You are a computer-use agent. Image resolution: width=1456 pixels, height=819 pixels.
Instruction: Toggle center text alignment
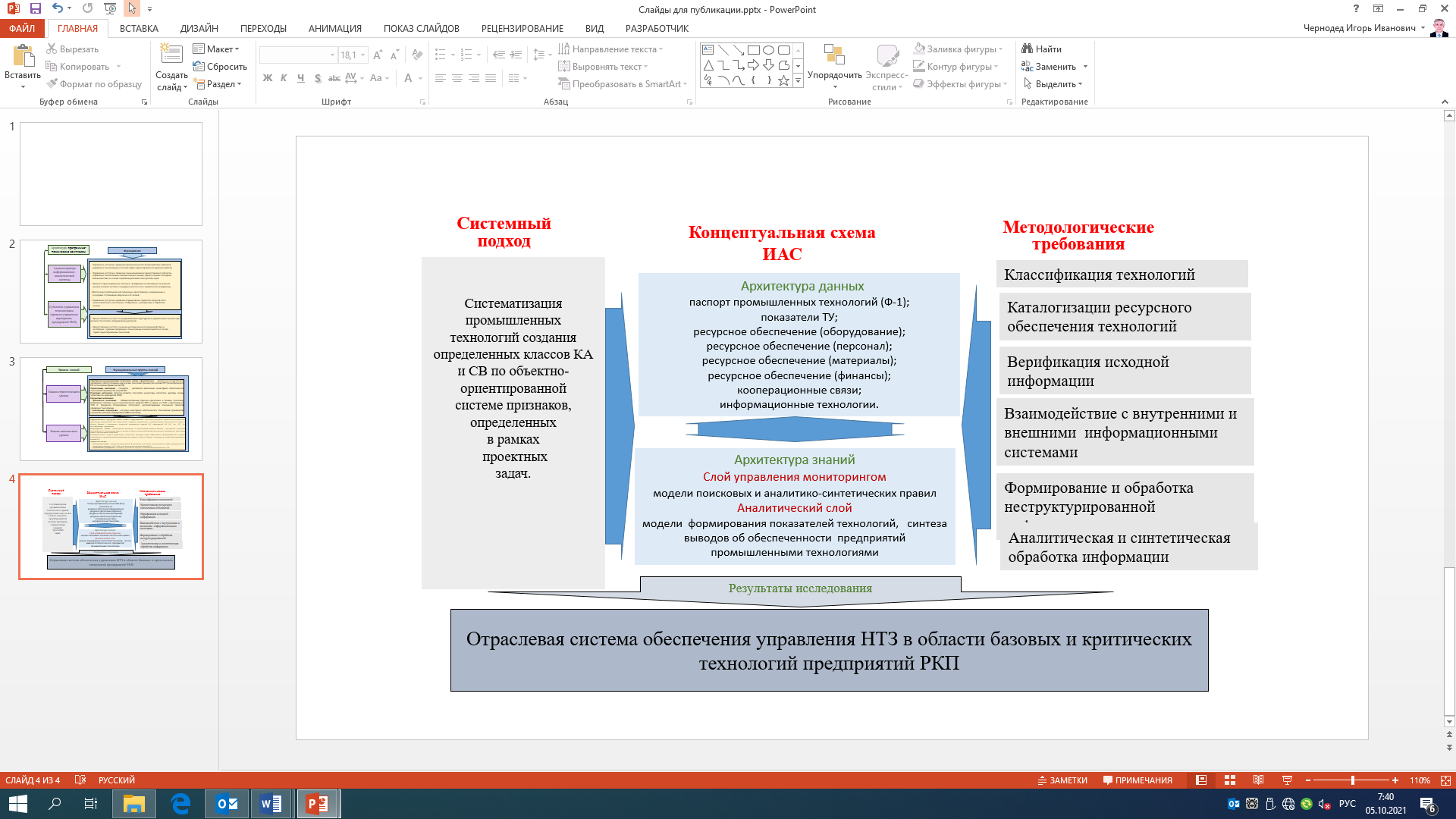tap(457, 78)
